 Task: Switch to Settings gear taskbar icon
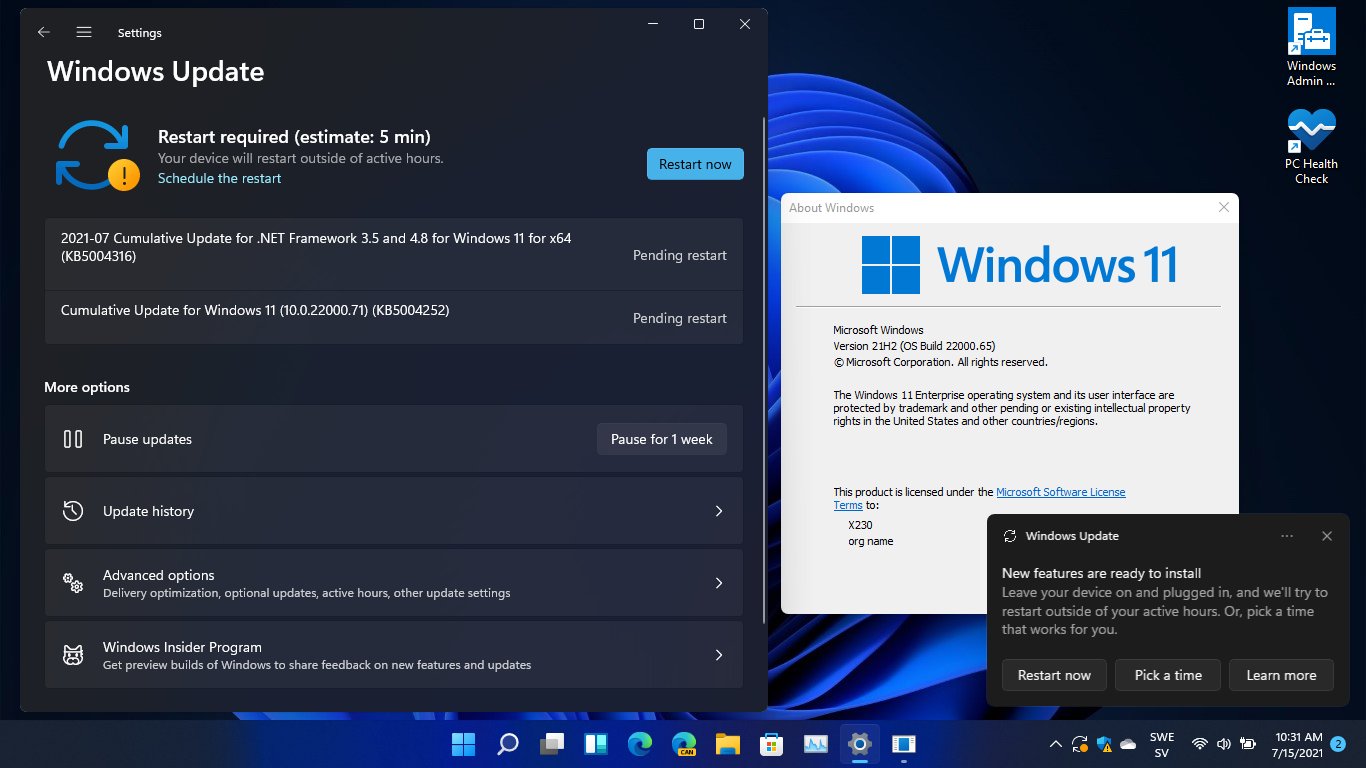pyautogui.click(x=860, y=744)
